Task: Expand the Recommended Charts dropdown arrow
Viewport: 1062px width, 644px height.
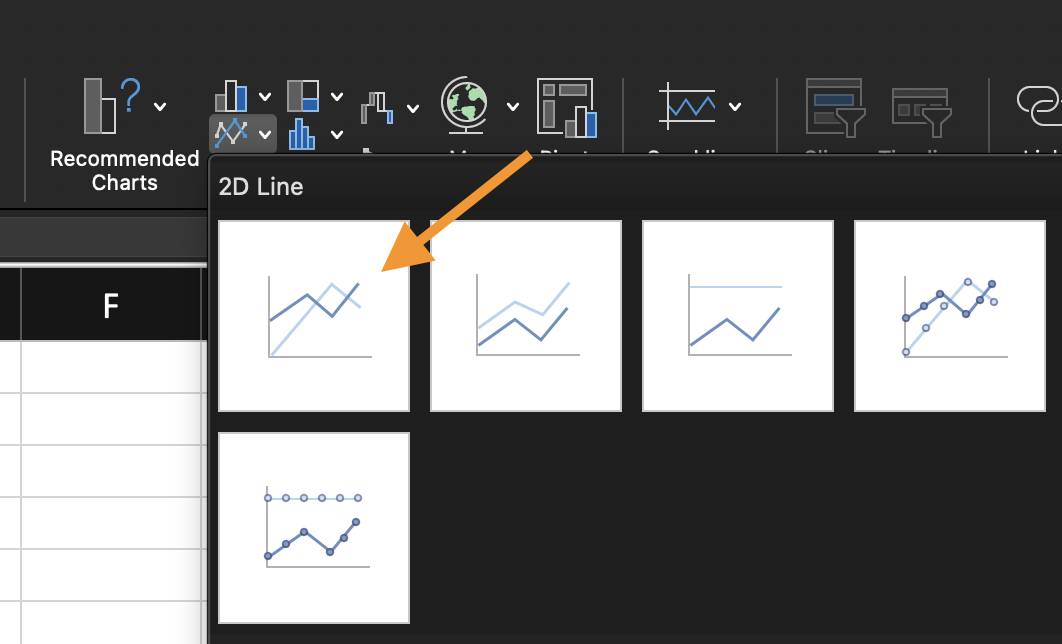Action: (160, 106)
